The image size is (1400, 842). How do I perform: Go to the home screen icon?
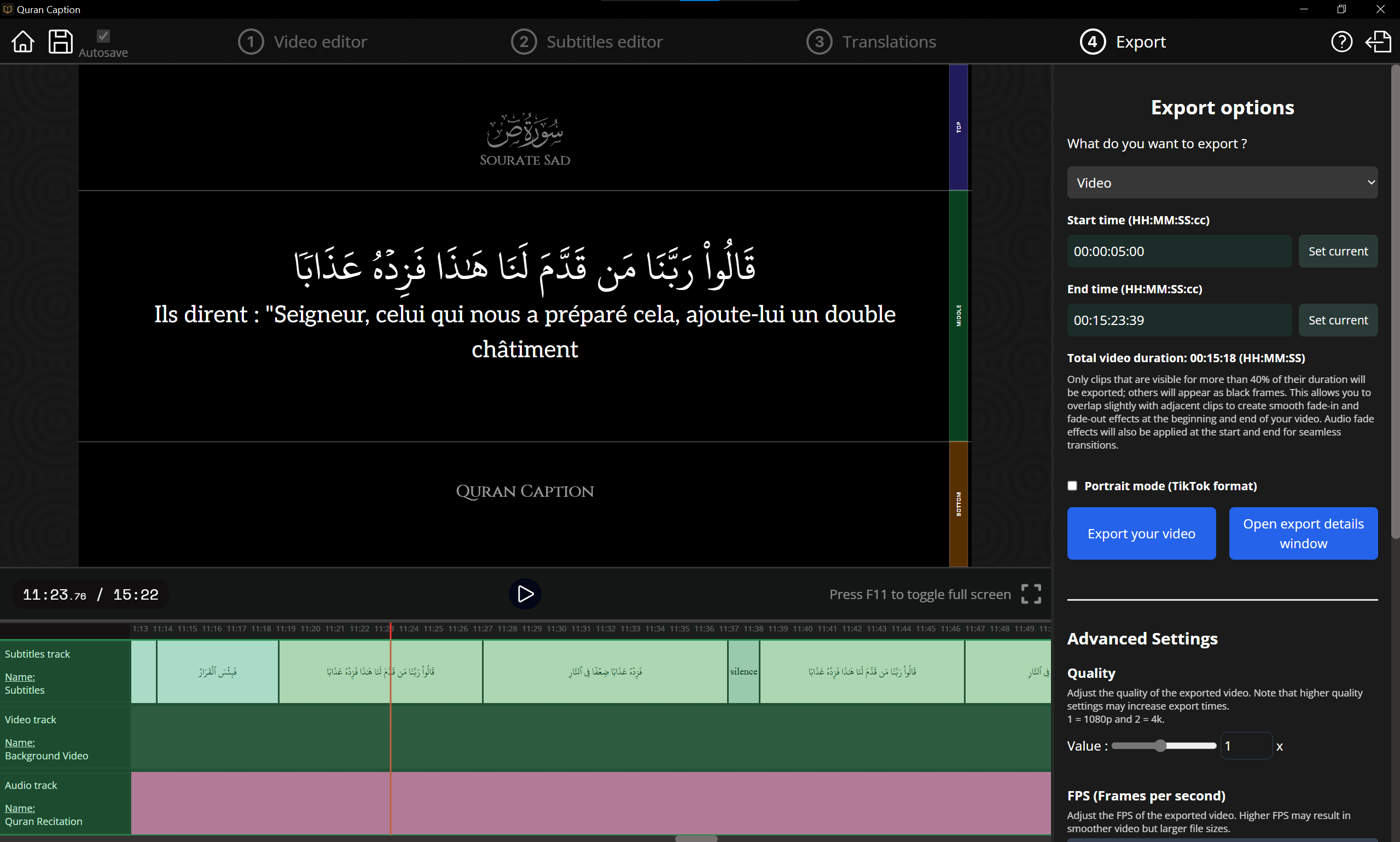coord(22,42)
